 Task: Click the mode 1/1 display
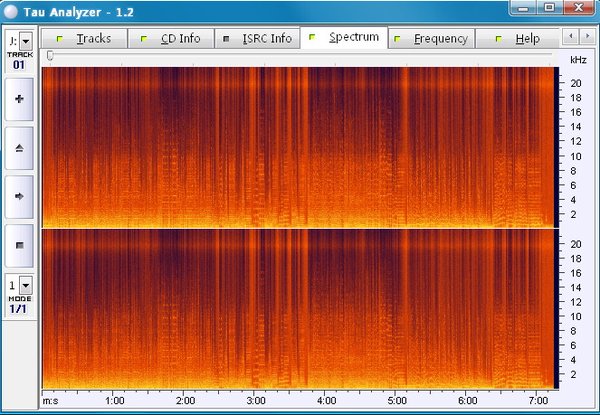[x=18, y=309]
